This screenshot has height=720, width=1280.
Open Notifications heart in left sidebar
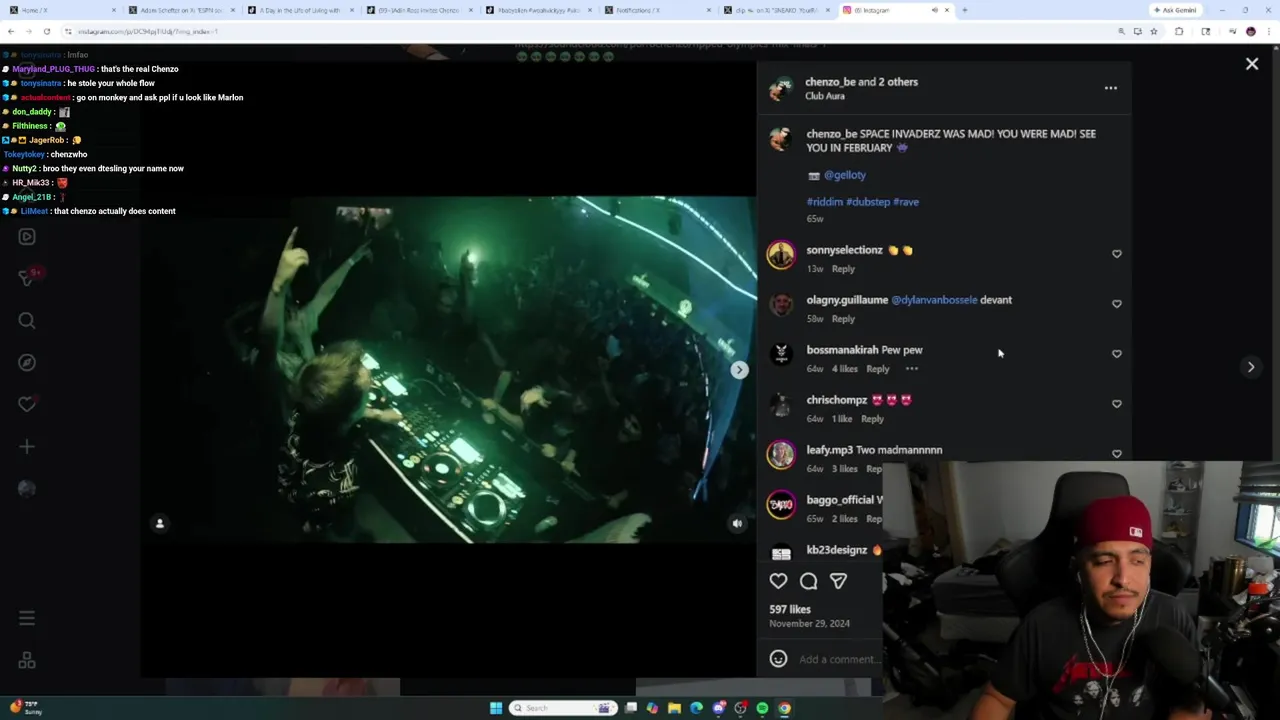point(27,404)
